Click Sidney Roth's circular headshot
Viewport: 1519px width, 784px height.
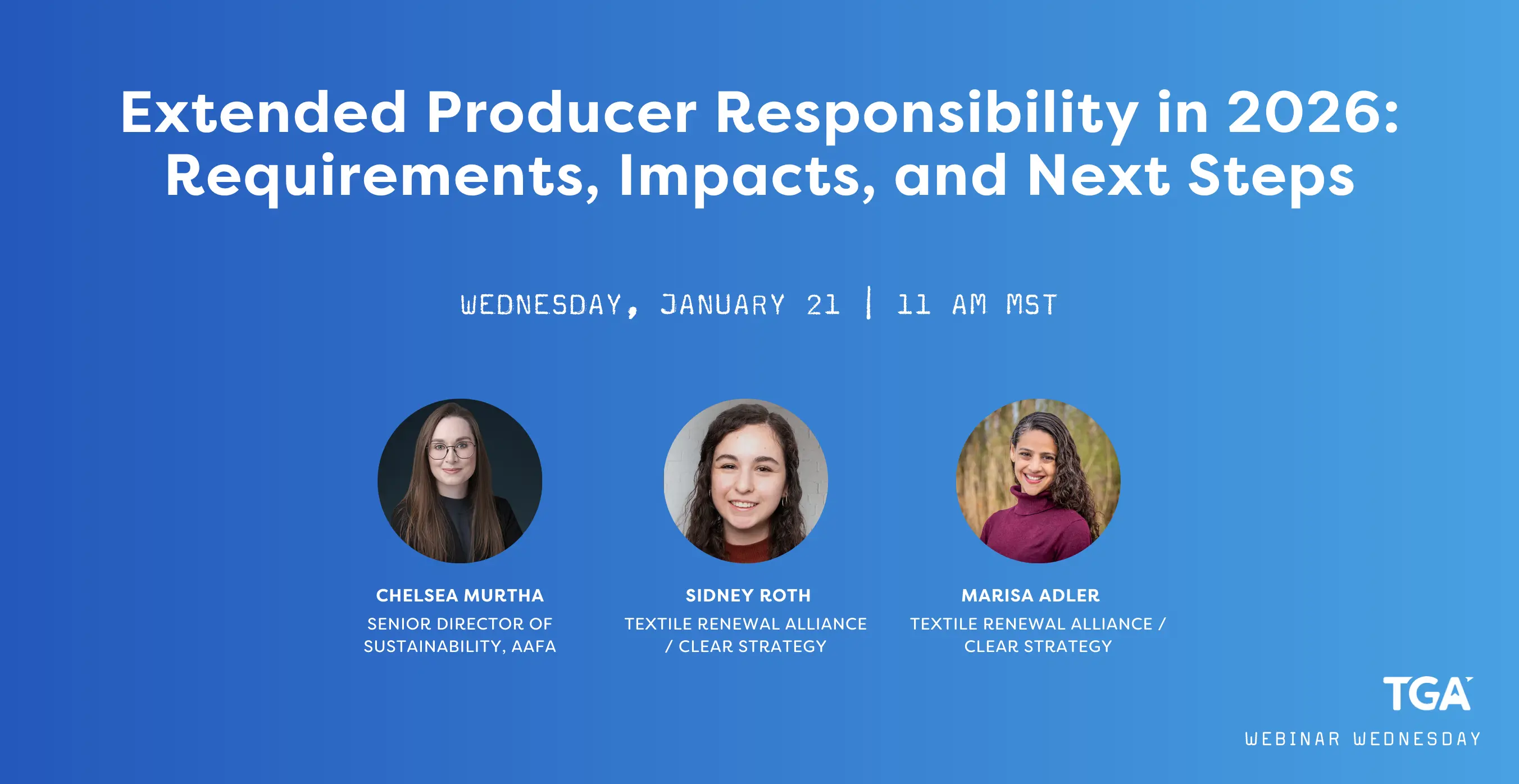point(745,480)
